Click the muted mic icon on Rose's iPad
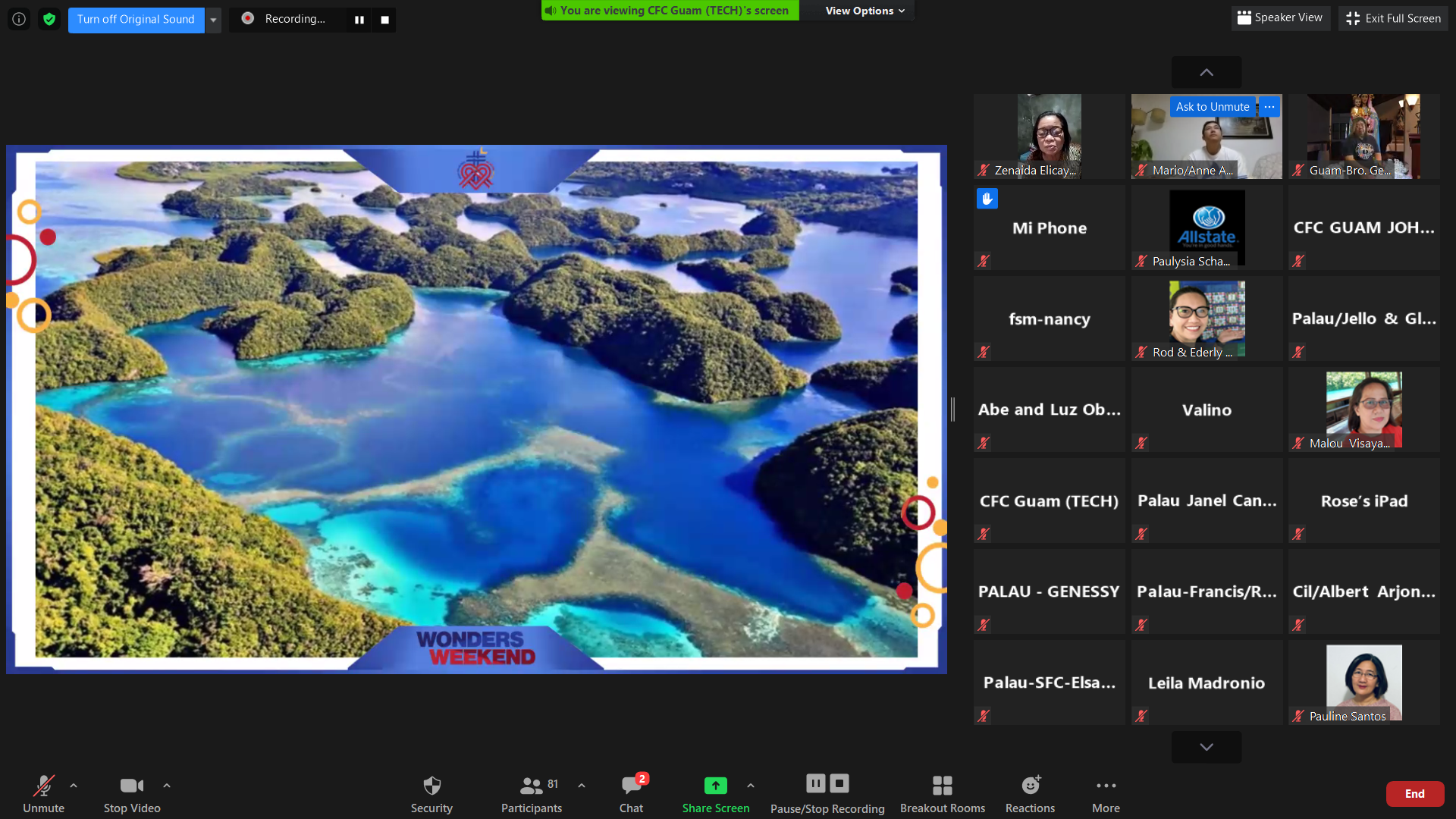The width and height of the screenshot is (1456, 819). [1298, 534]
